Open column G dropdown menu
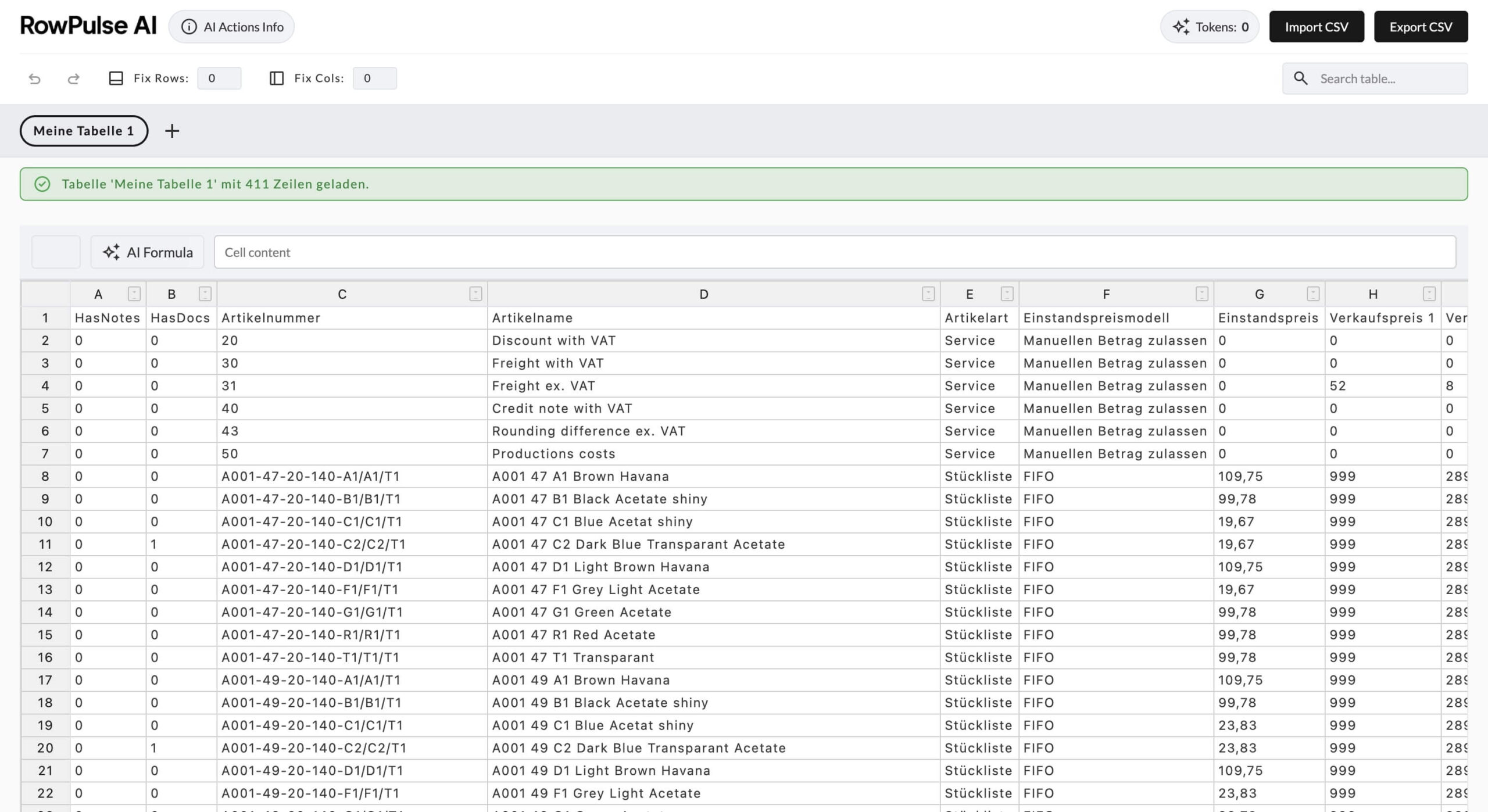Image resolution: width=1488 pixels, height=812 pixels. (x=1313, y=294)
